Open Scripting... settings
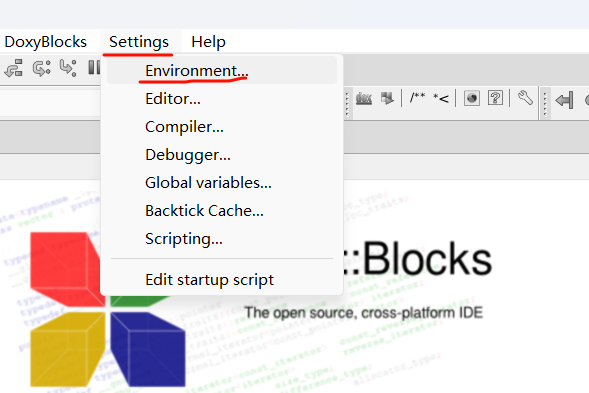 222,239
